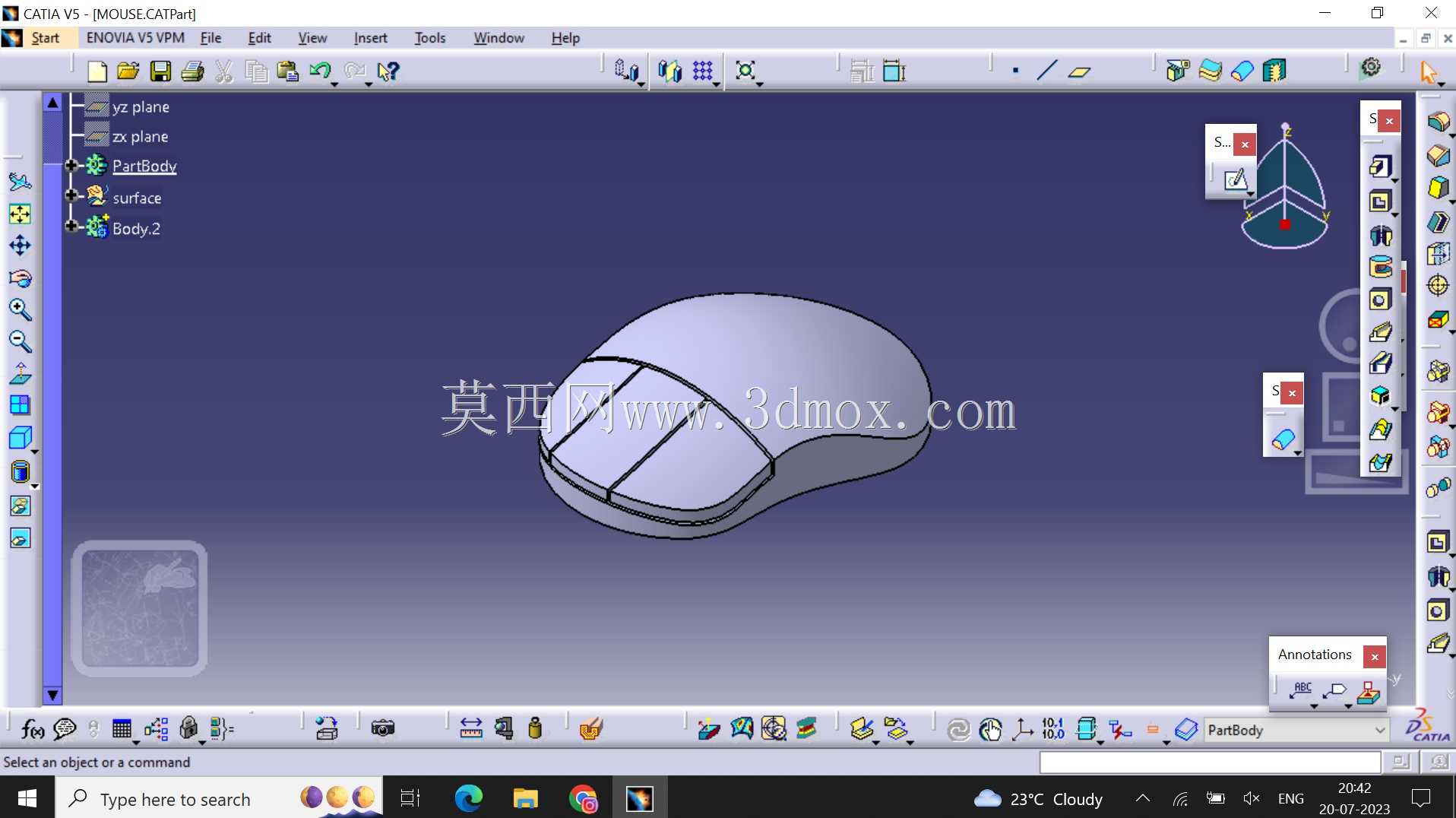Image resolution: width=1456 pixels, height=818 pixels.
Task: Open the weather widget showing 23°C Cloudy
Action: (1038, 799)
